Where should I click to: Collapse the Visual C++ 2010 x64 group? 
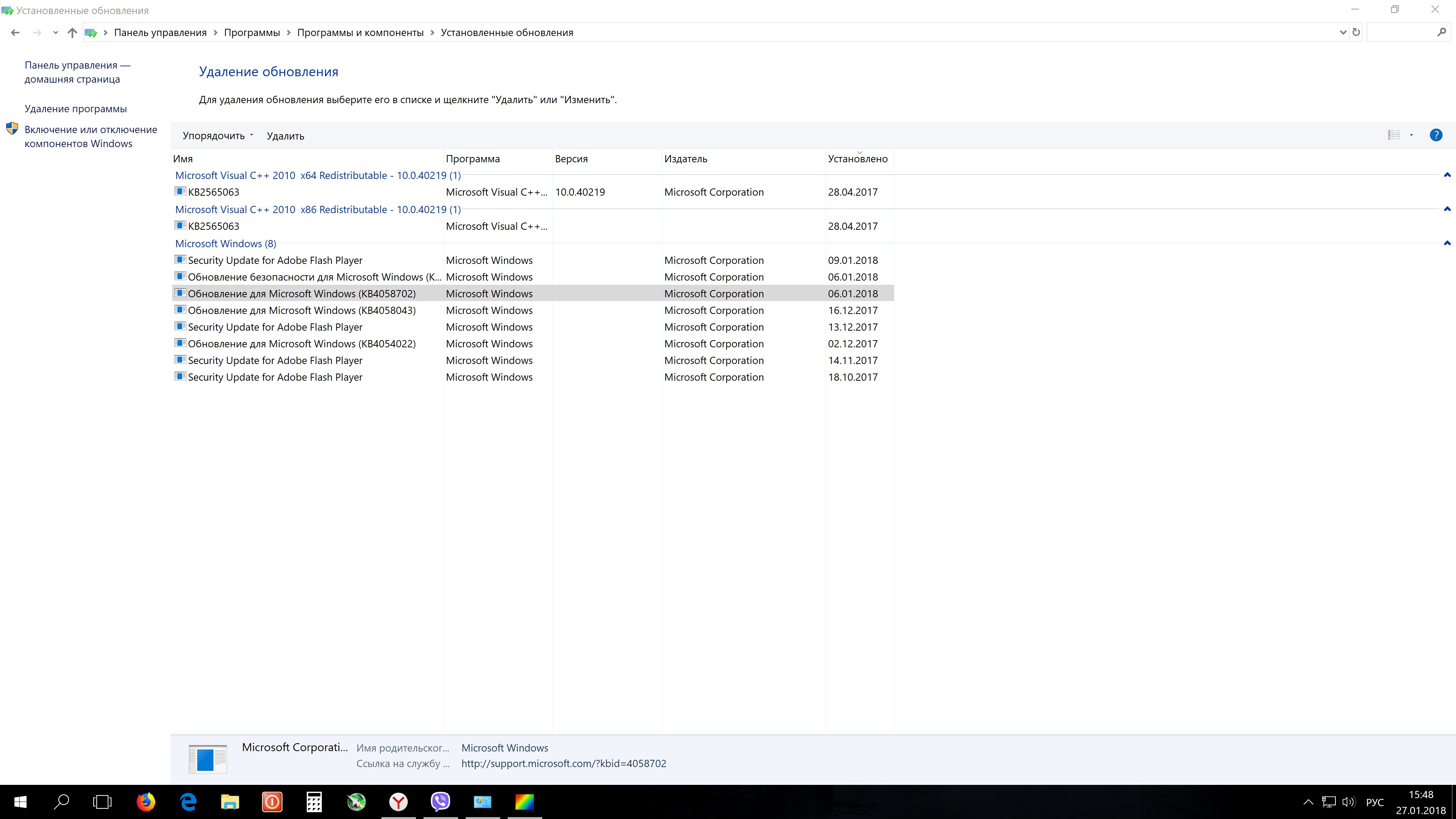coord(1447,175)
